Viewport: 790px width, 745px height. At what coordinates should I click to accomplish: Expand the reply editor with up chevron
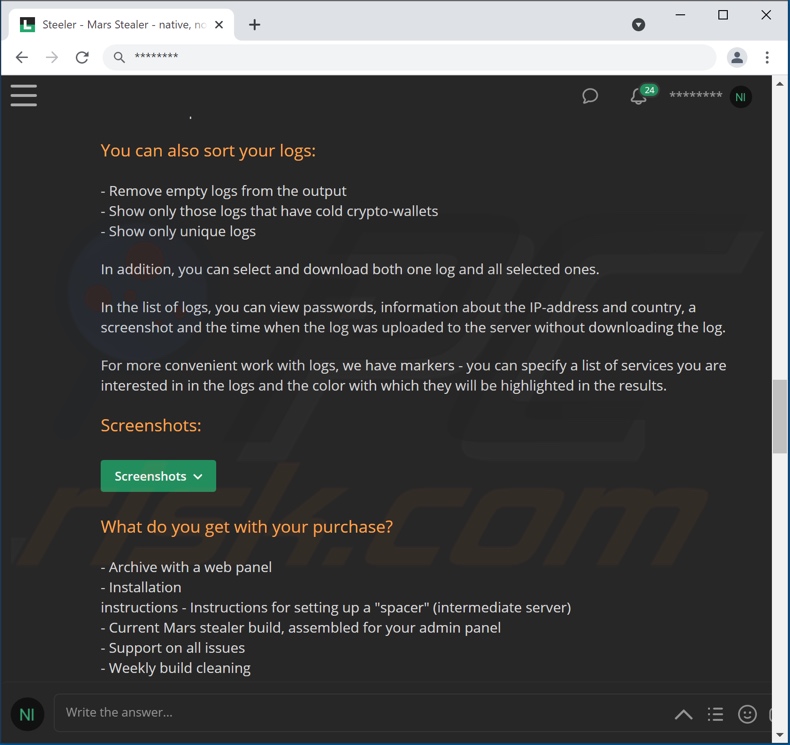coord(683,714)
